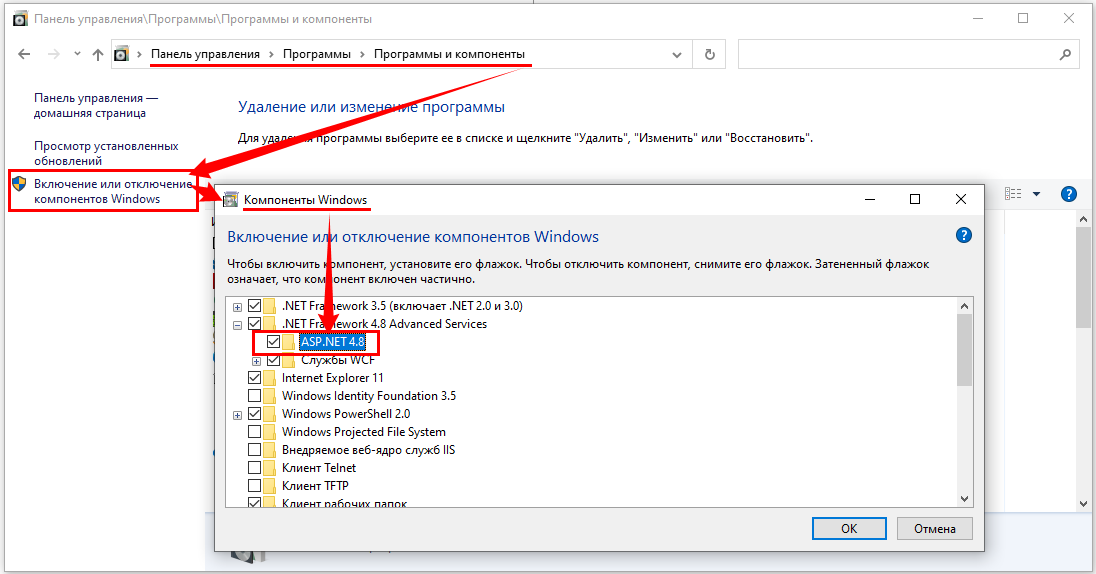Image resolution: width=1096 pixels, height=574 pixels.
Task: Enable Windows Identity Foundation 3.5 checkbox
Action: 255,396
